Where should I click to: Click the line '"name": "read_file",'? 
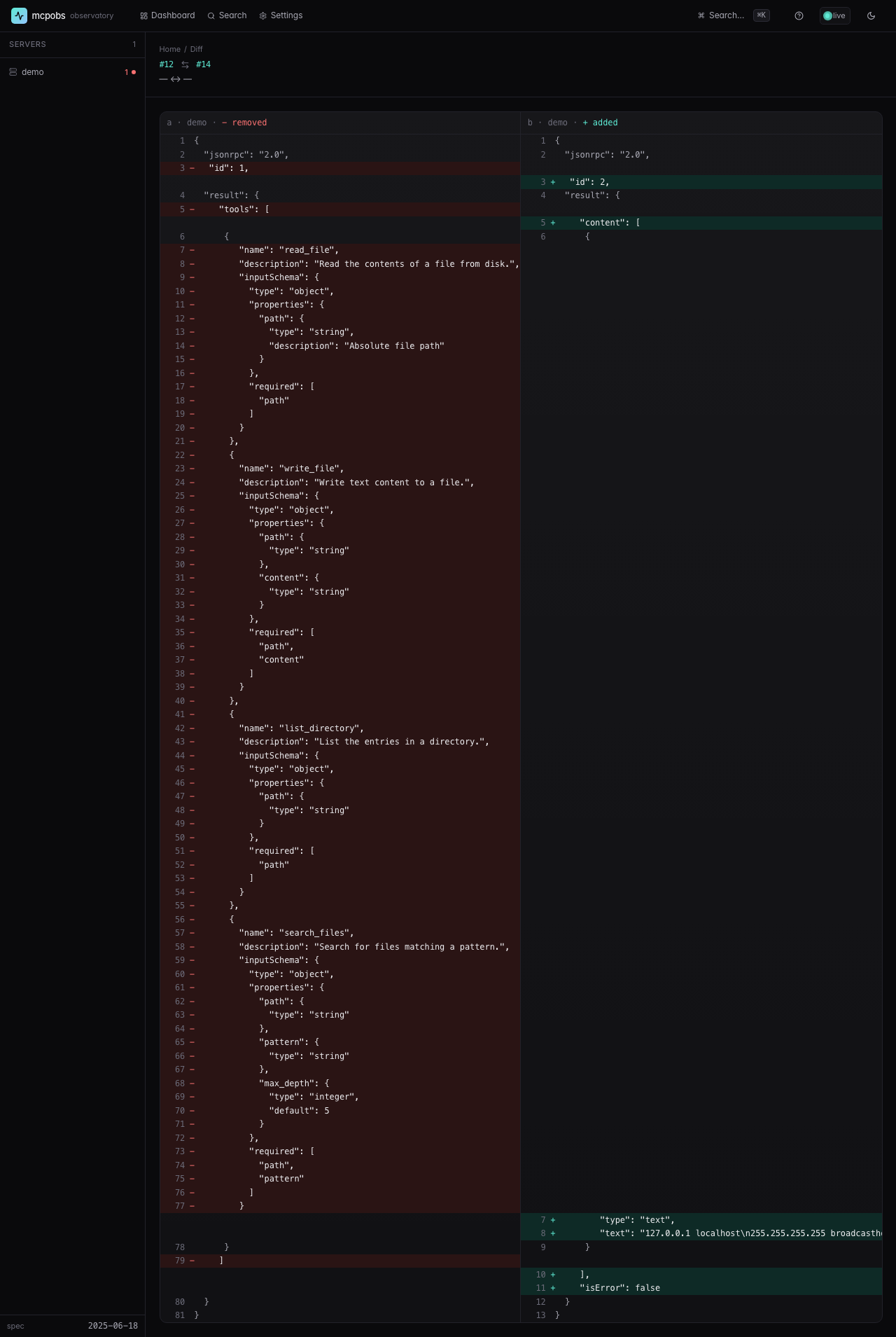tap(340, 250)
